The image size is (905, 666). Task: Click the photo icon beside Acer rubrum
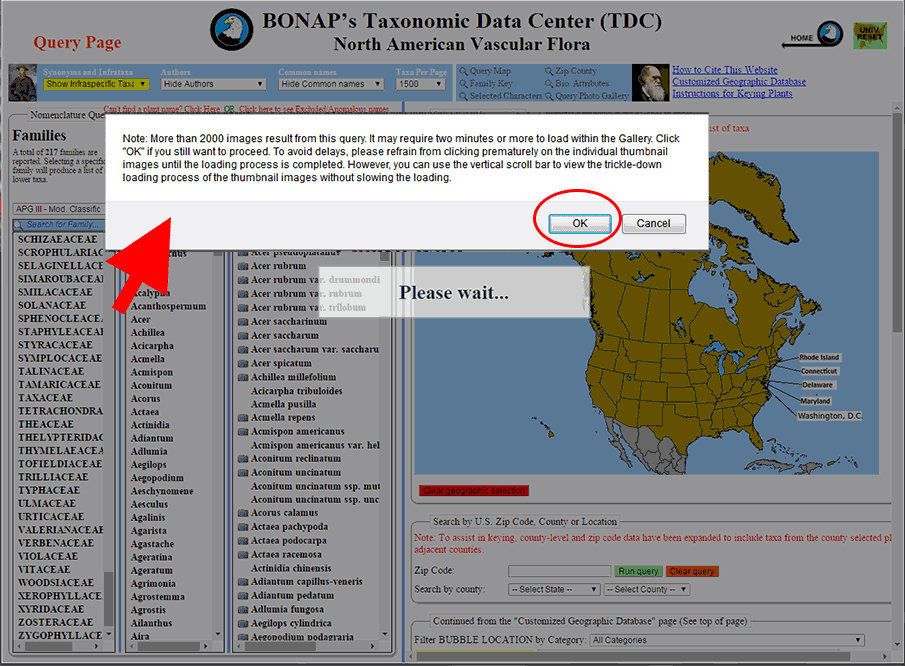243,267
